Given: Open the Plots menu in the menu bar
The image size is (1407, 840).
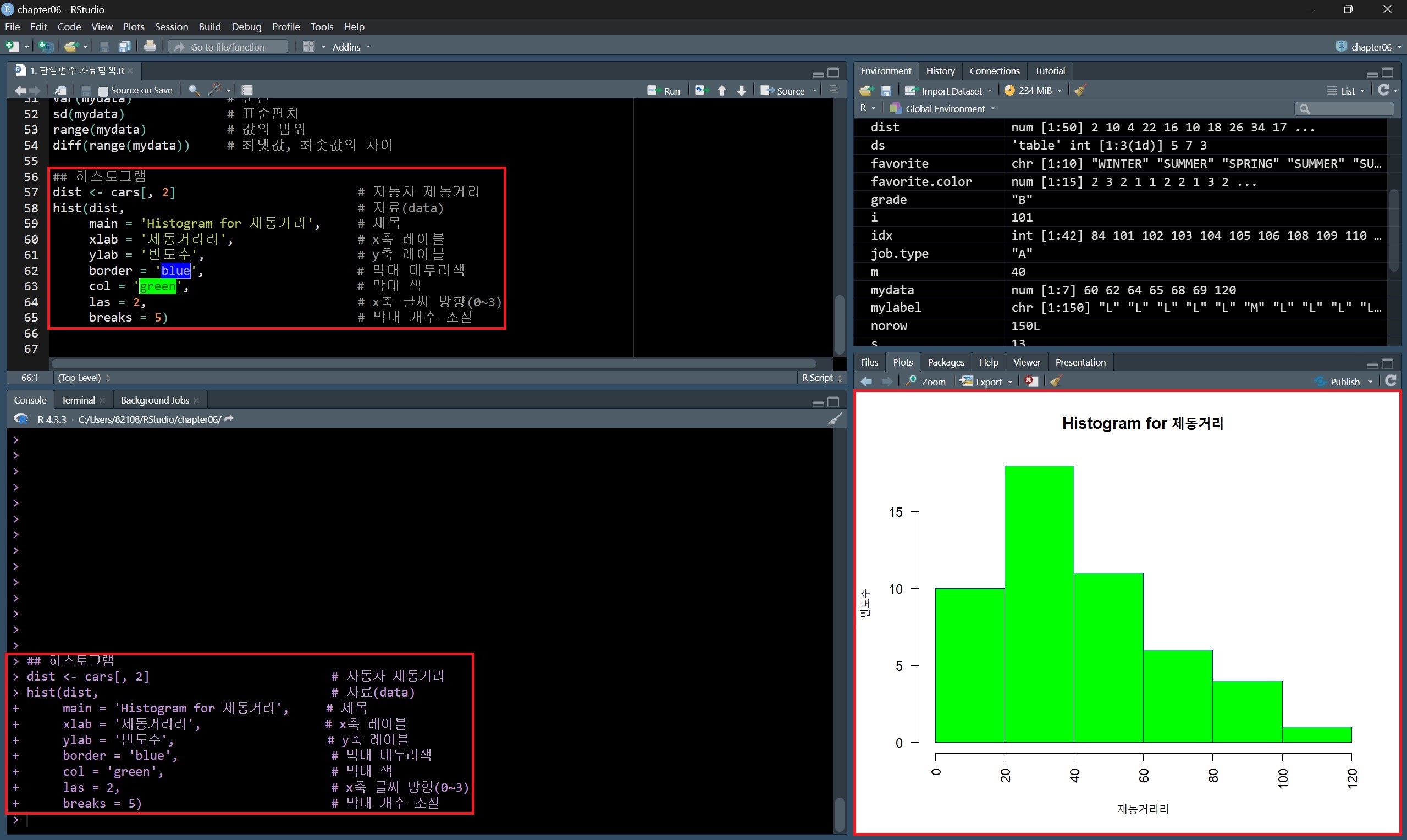Looking at the screenshot, I should tap(134, 26).
